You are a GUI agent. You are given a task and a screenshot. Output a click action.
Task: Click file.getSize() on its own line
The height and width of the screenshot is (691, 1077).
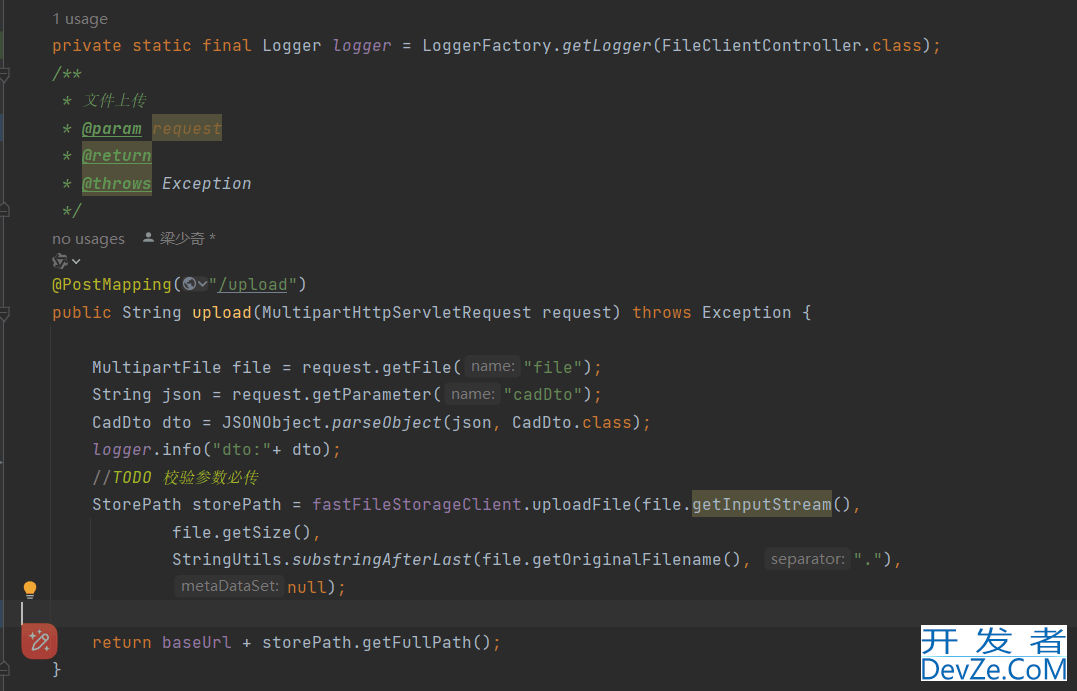tap(242, 532)
